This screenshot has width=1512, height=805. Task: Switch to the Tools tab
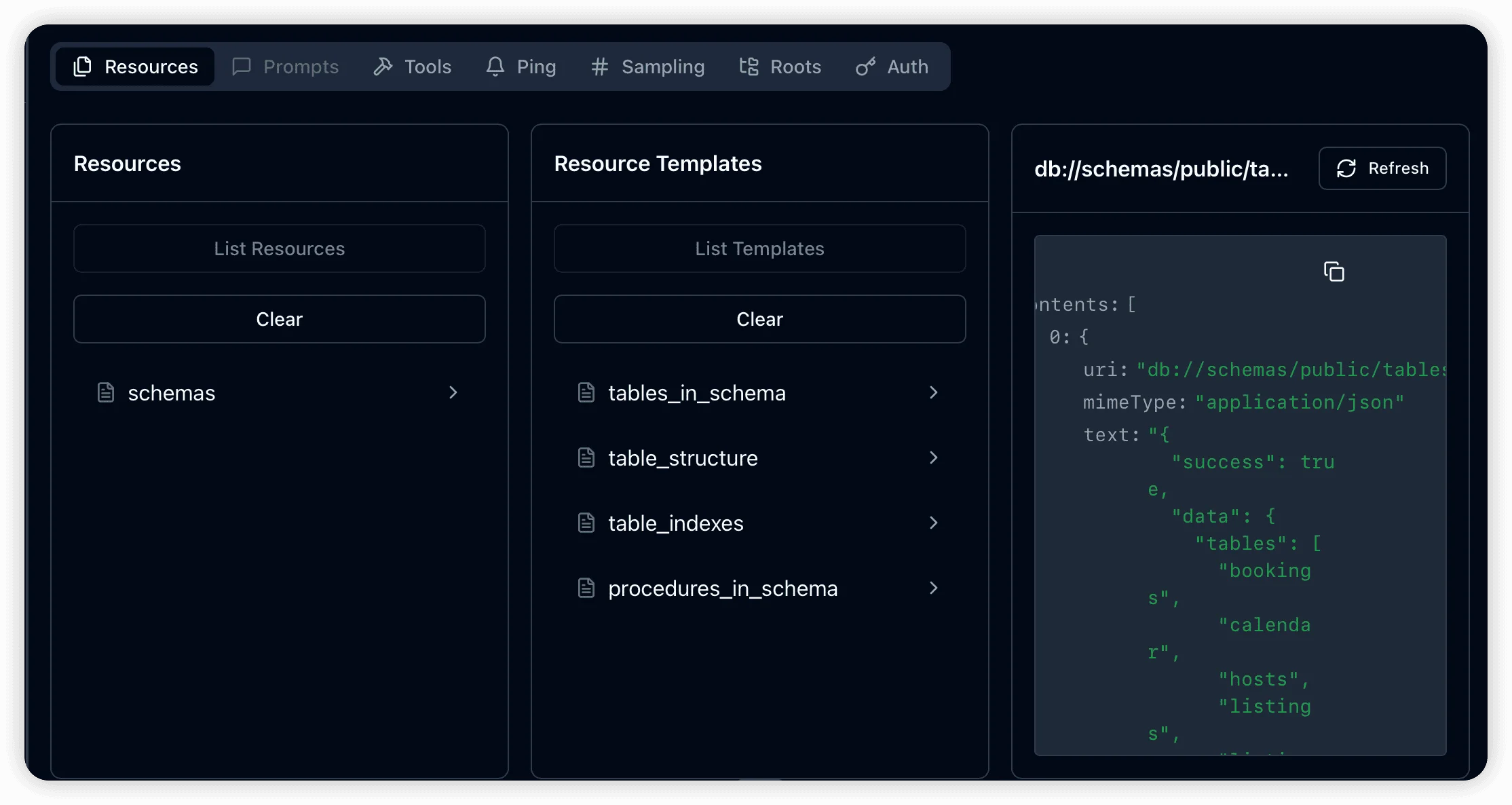click(413, 67)
